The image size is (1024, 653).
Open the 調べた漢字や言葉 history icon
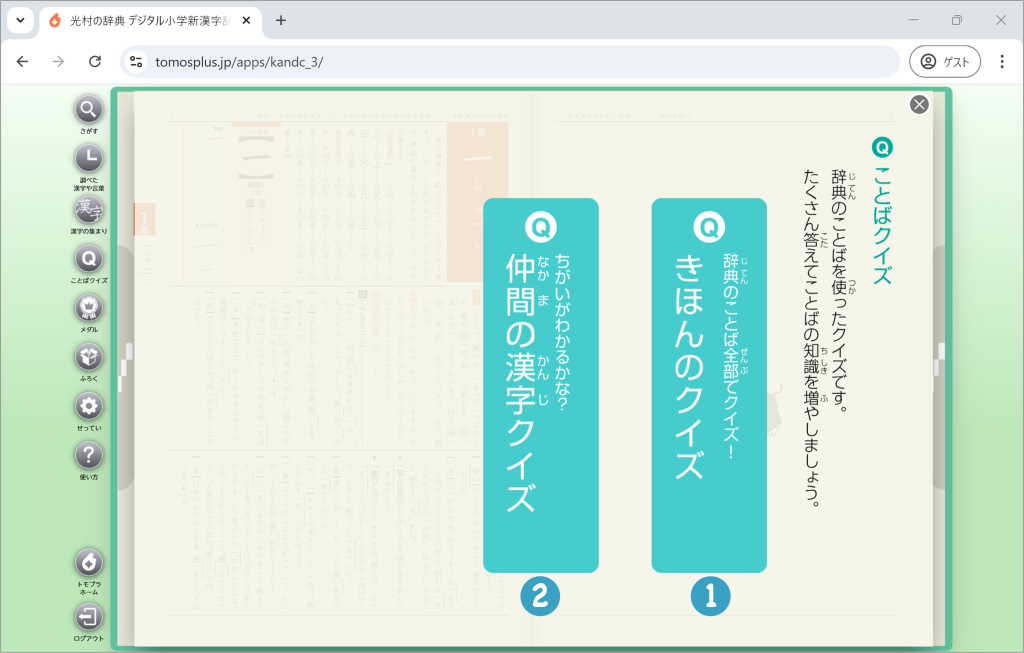89,159
